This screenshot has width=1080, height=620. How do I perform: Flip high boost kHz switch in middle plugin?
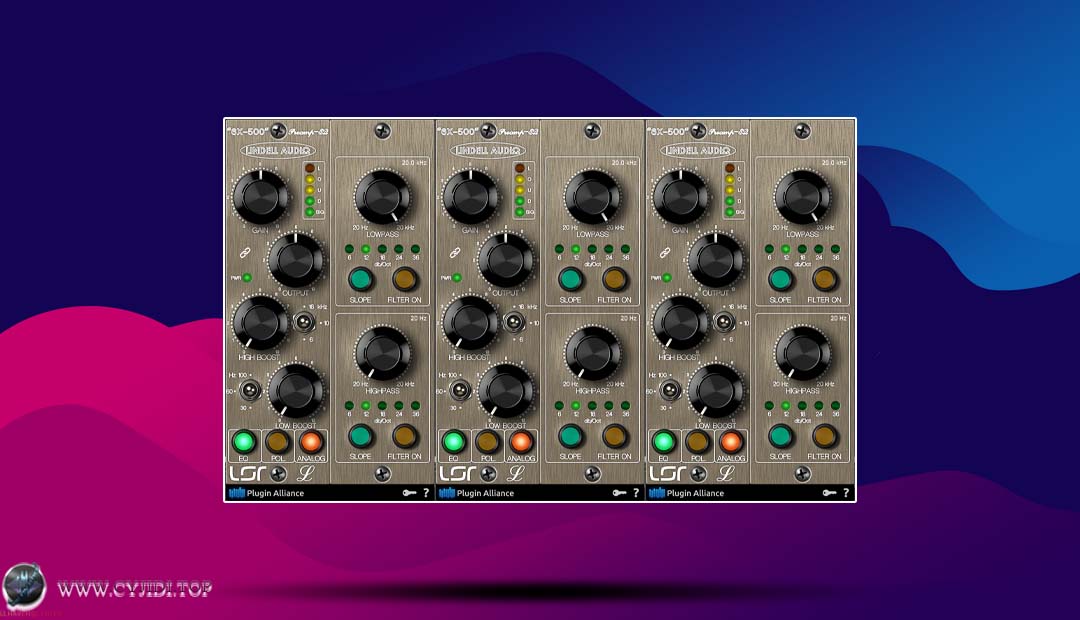coord(514,322)
